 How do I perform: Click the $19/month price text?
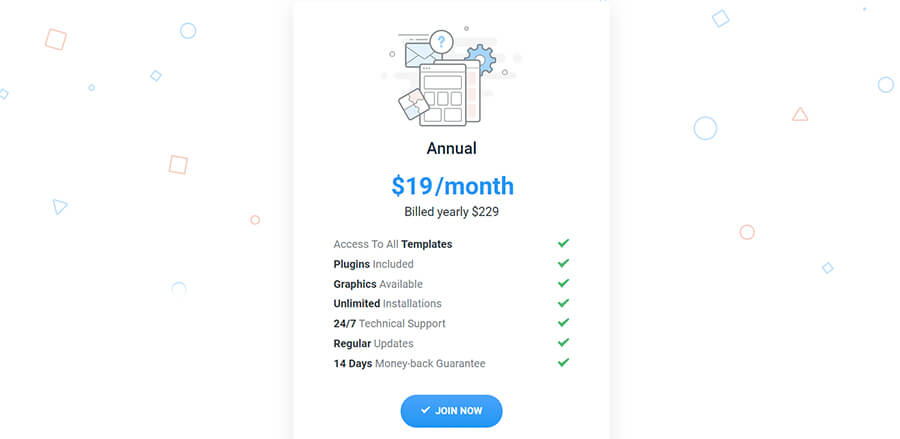tap(452, 186)
